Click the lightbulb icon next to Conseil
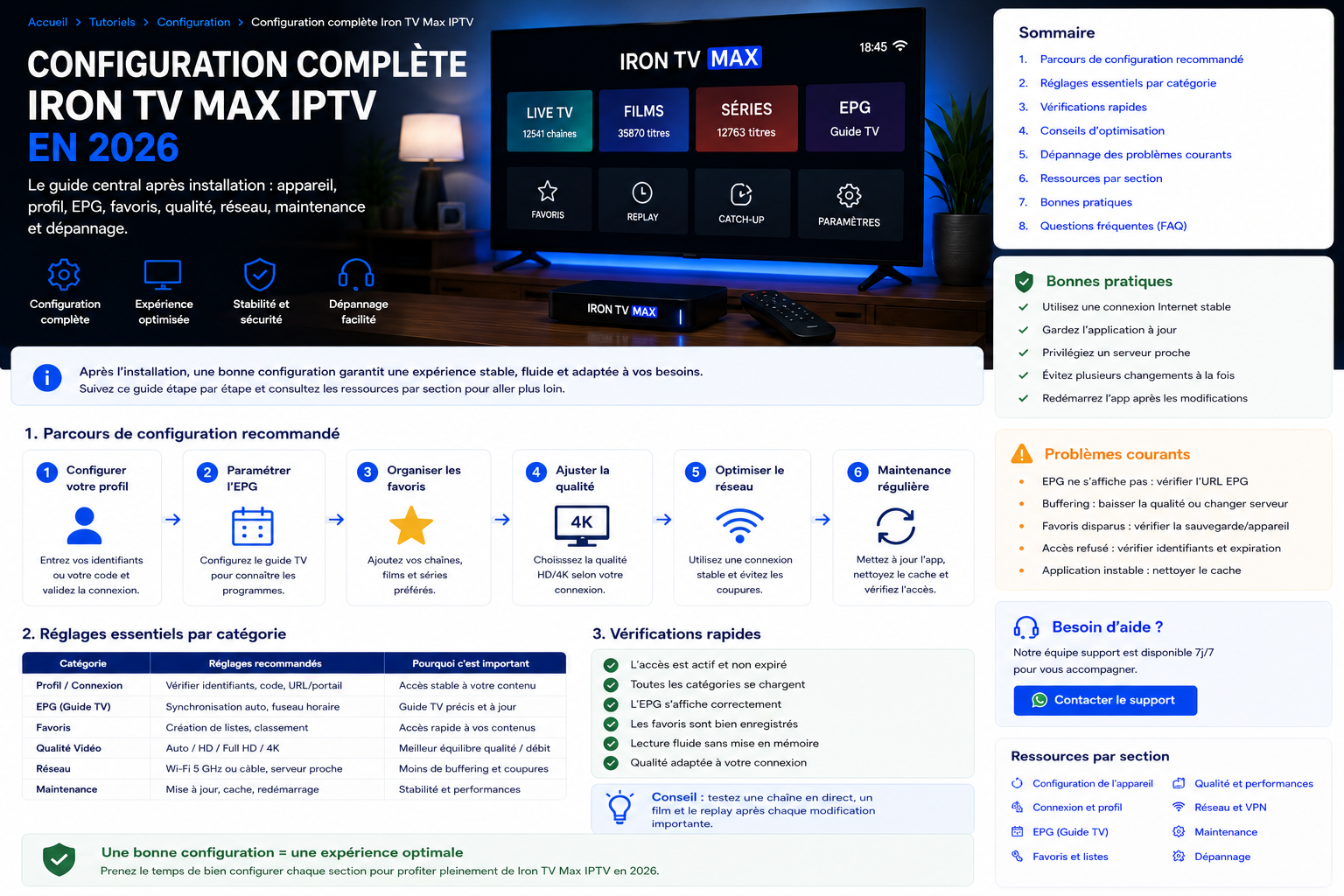Image resolution: width=1344 pixels, height=896 pixels. pos(619,808)
